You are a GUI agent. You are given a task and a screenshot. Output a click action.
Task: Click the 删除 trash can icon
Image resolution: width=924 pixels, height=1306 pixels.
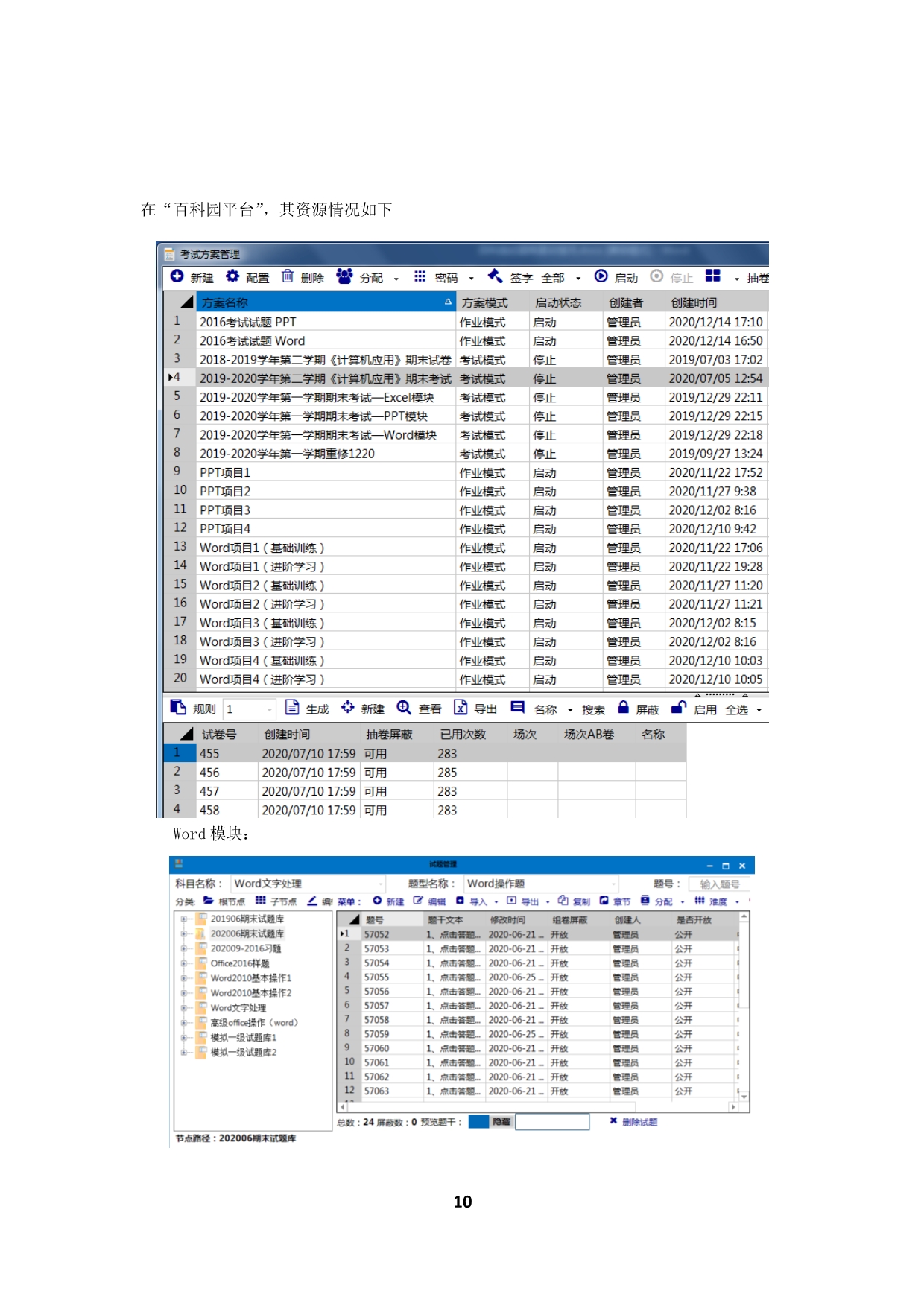(288, 276)
